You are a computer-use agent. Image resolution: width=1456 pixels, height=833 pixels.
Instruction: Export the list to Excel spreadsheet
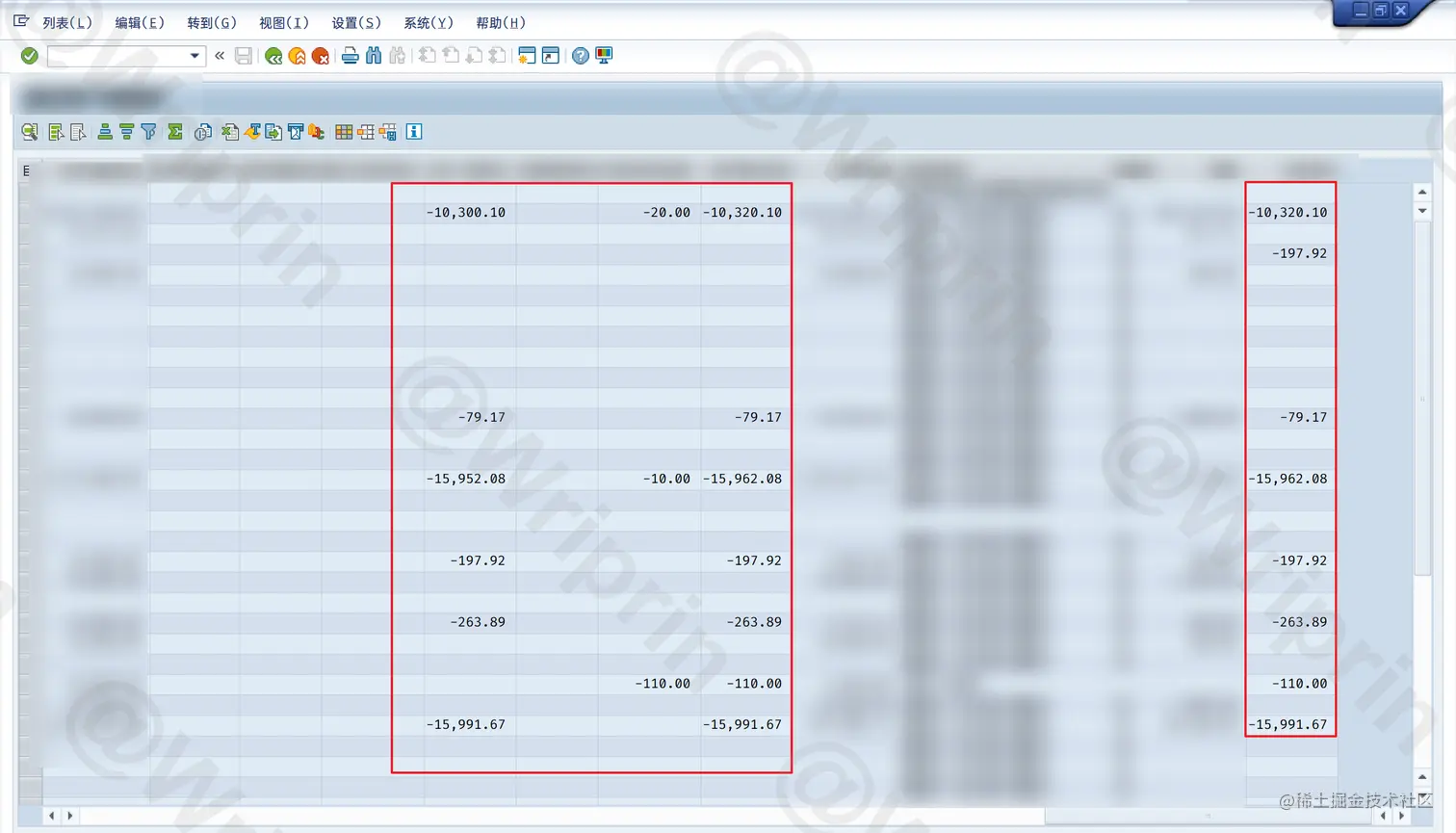click(230, 132)
